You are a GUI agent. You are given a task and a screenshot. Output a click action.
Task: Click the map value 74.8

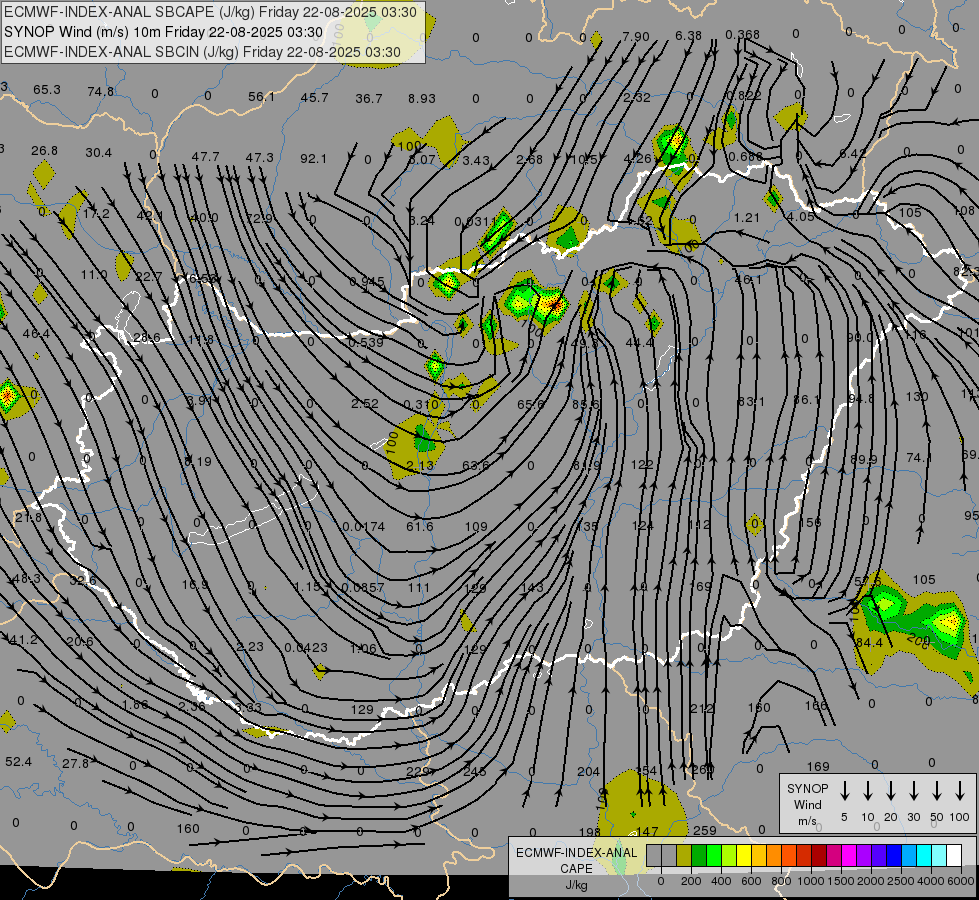pyautogui.click(x=101, y=92)
